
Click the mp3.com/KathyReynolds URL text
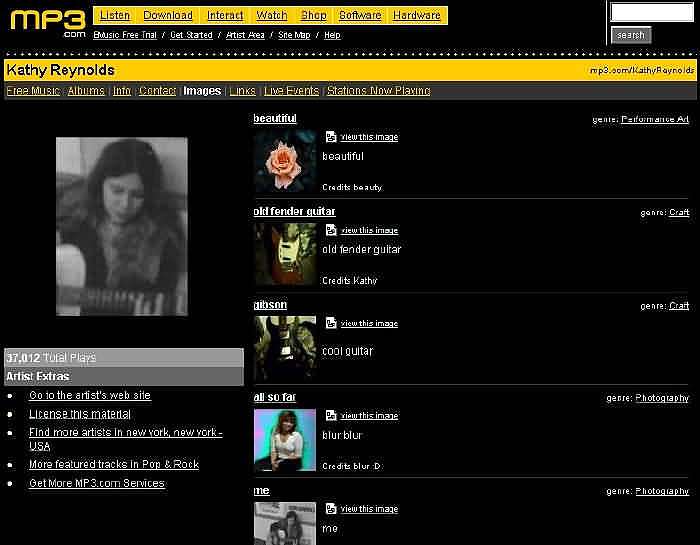642,71
